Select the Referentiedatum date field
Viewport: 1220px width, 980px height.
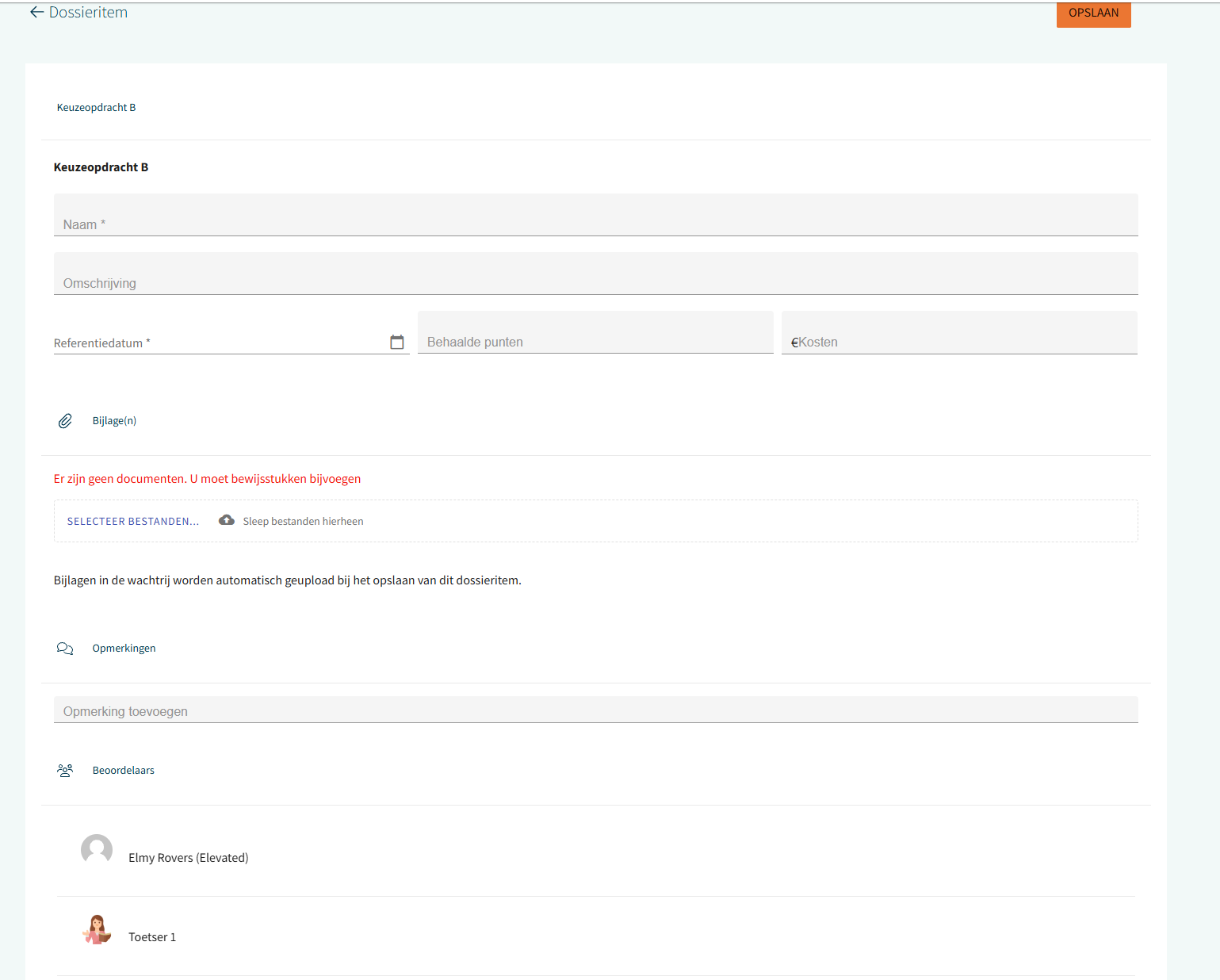point(218,343)
